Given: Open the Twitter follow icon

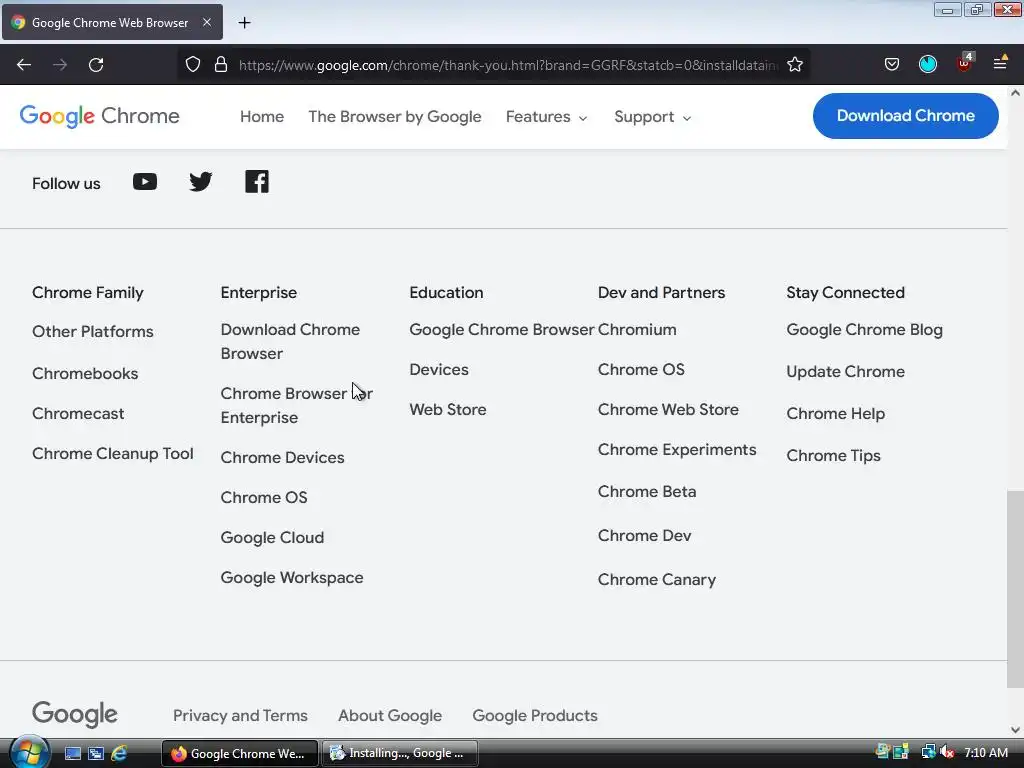Looking at the screenshot, I should click(200, 182).
